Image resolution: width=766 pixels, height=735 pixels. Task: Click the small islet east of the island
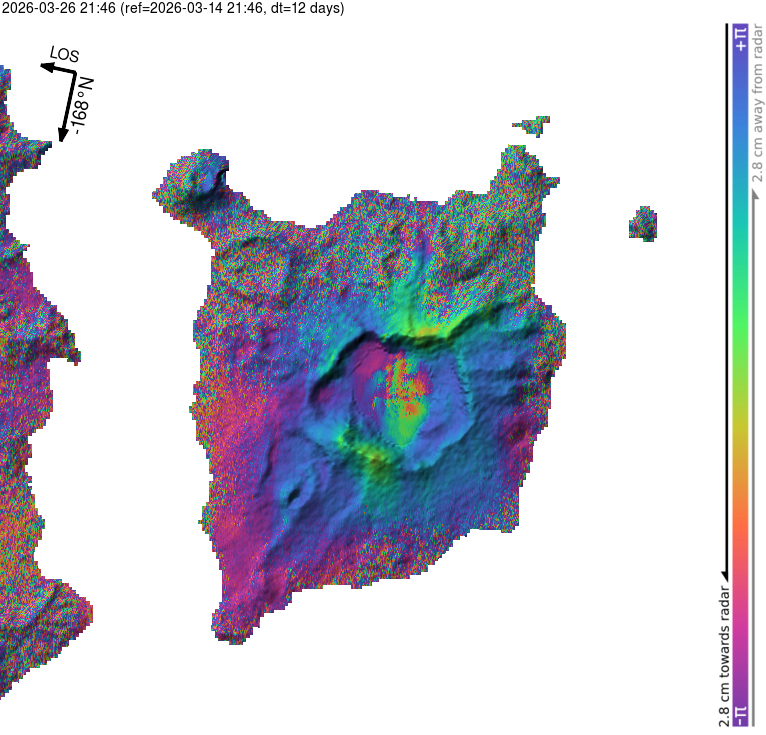click(x=642, y=223)
